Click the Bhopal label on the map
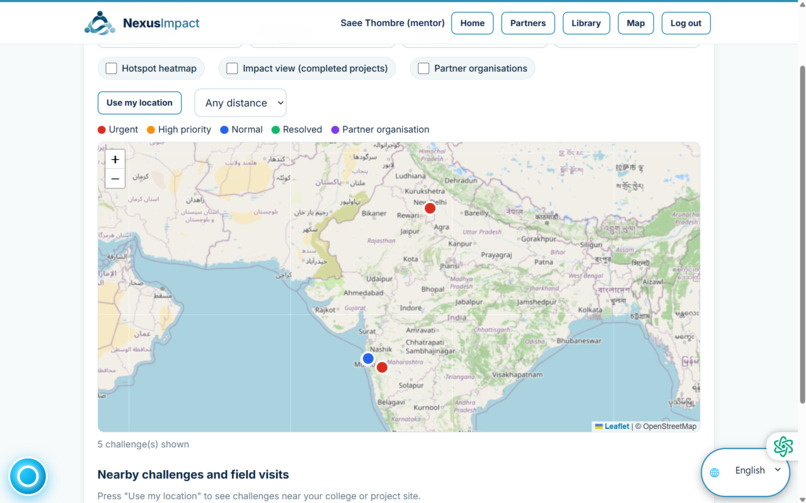 point(433,289)
